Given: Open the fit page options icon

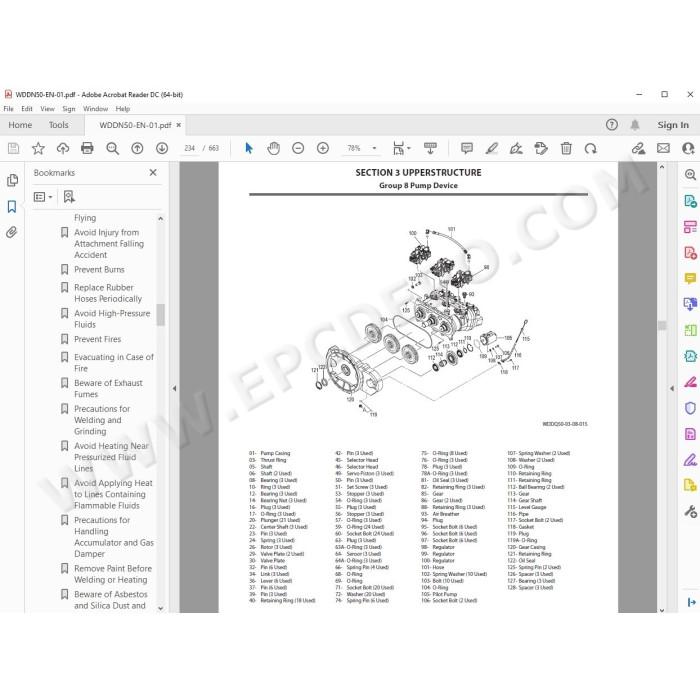Looking at the screenshot, I should click(x=401, y=148).
